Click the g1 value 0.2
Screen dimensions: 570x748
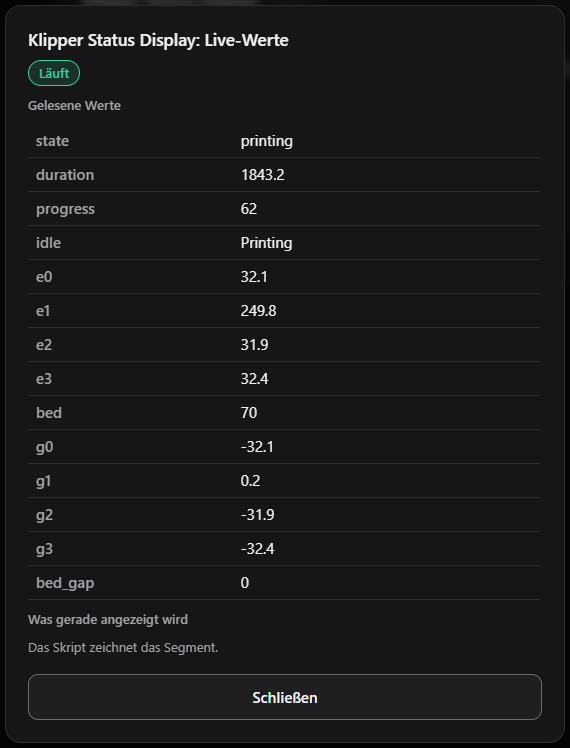(250, 480)
